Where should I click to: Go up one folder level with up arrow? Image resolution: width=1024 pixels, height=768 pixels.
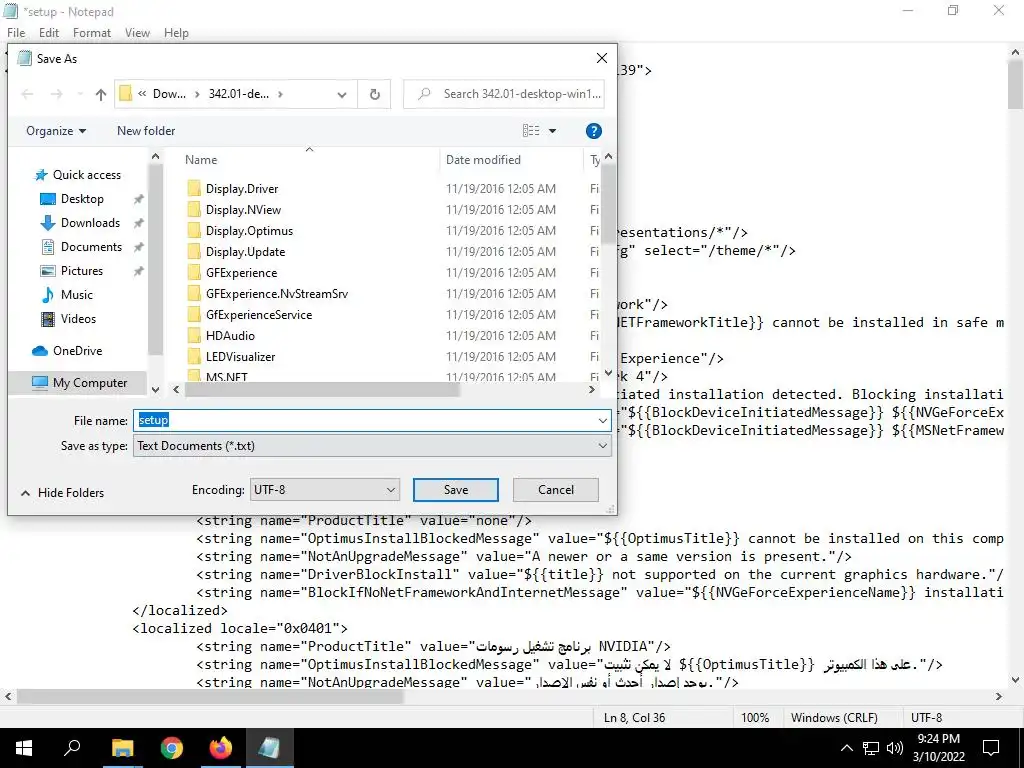(101, 94)
